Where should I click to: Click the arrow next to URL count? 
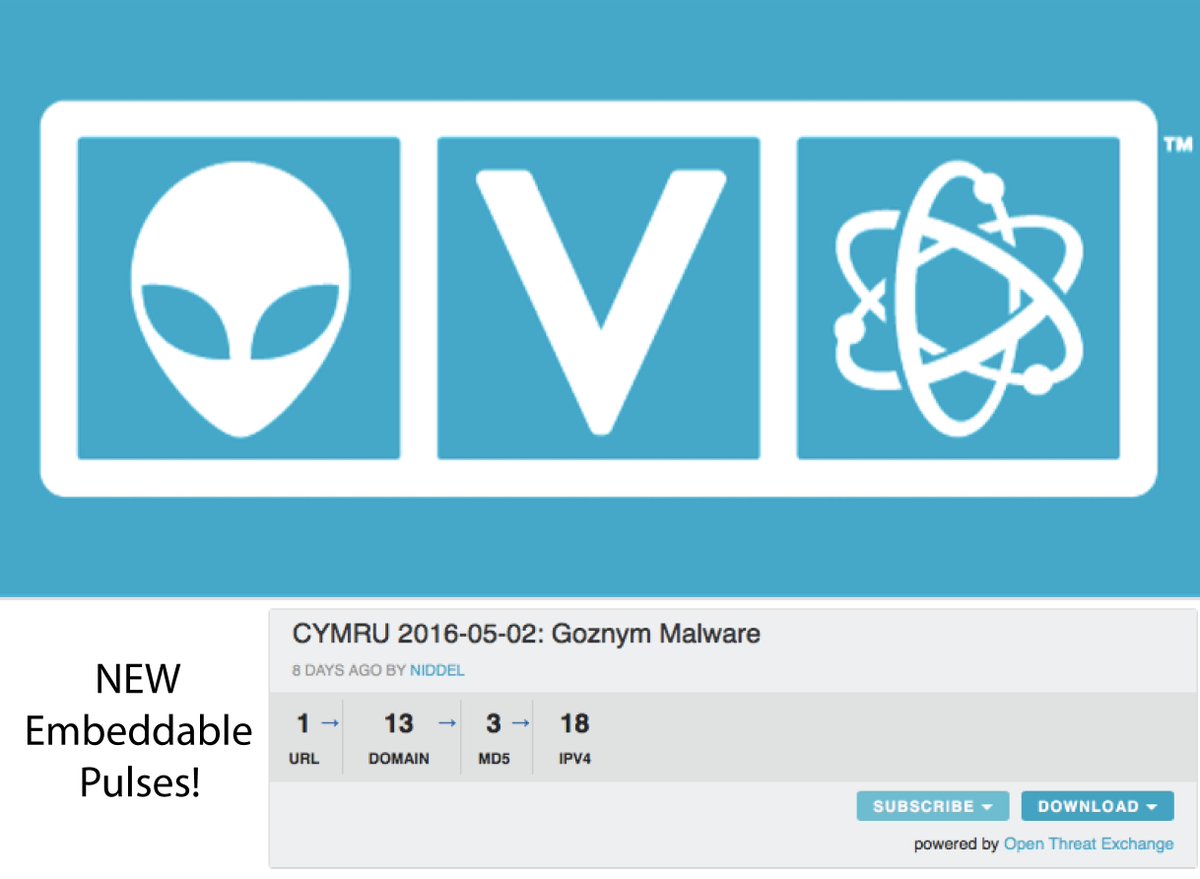click(x=330, y=722)
